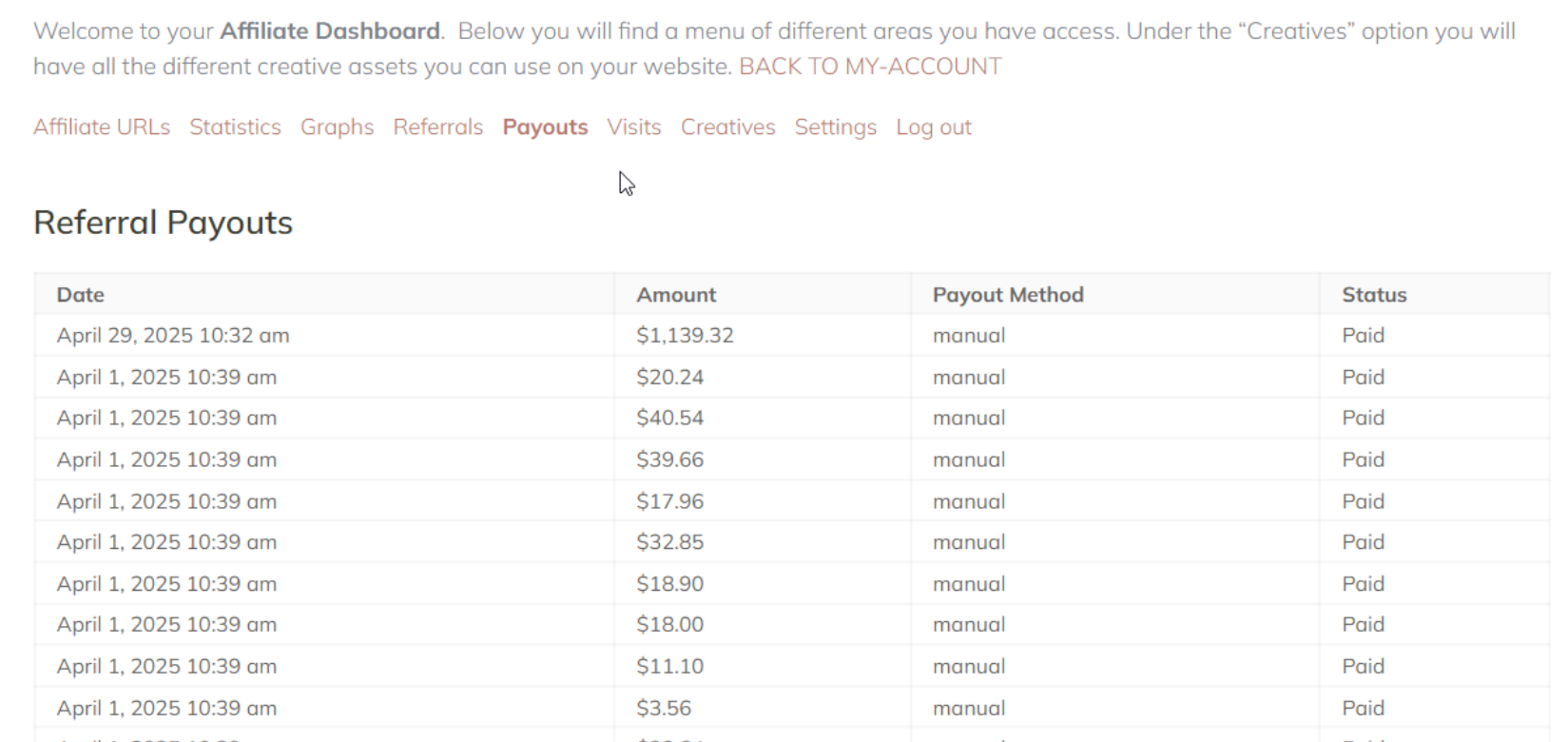Click the $40.54 payout amount cell
Screen dimensions: 1568x742
tap(669, 419)
